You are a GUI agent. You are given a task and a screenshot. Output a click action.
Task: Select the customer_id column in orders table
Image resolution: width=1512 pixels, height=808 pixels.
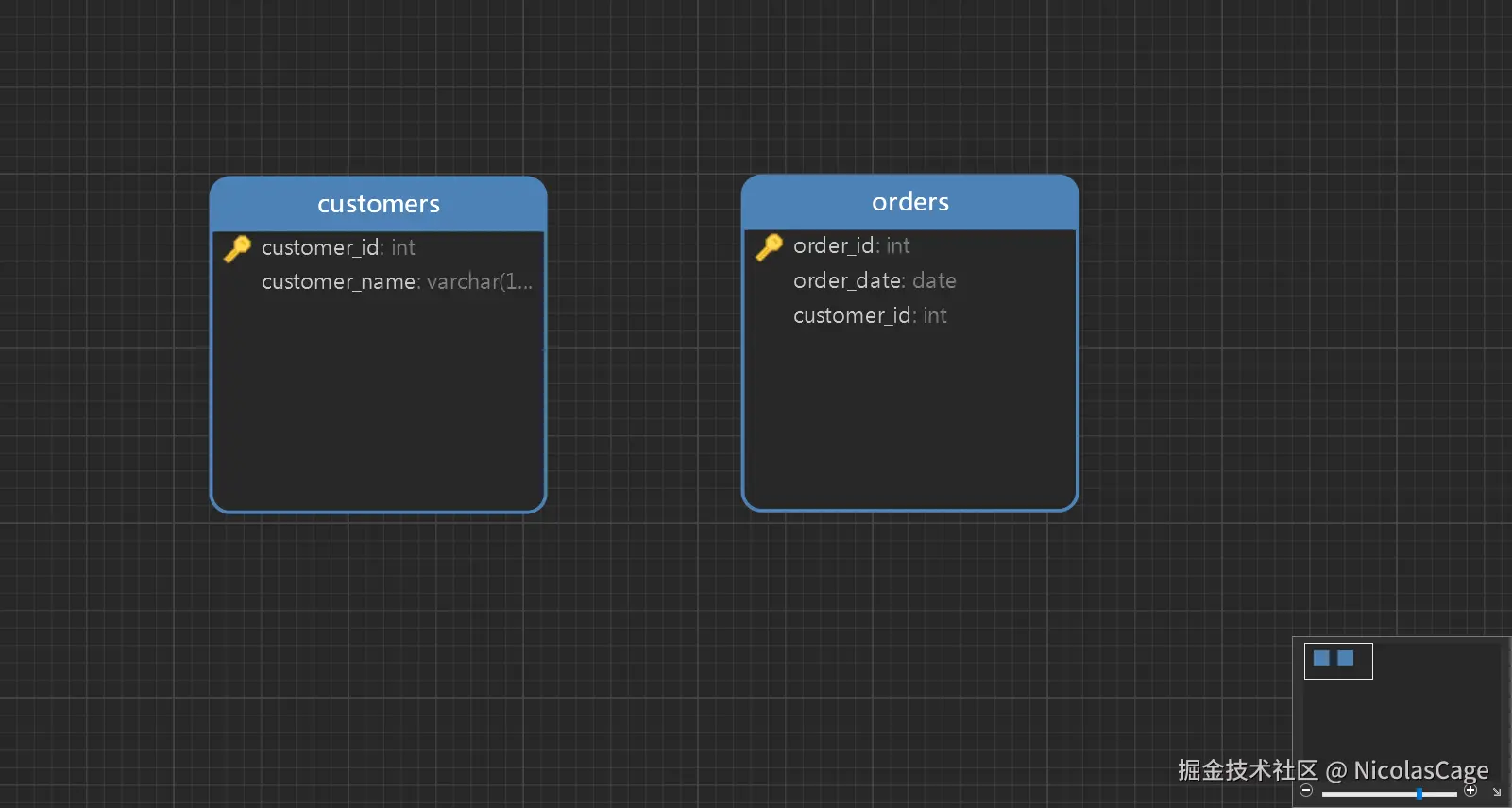870,315
